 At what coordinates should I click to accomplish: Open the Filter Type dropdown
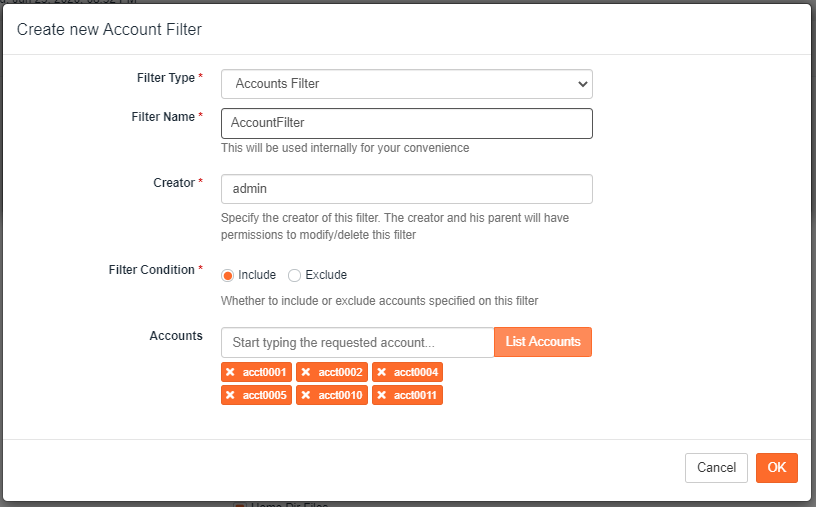[x=406, y=84]
